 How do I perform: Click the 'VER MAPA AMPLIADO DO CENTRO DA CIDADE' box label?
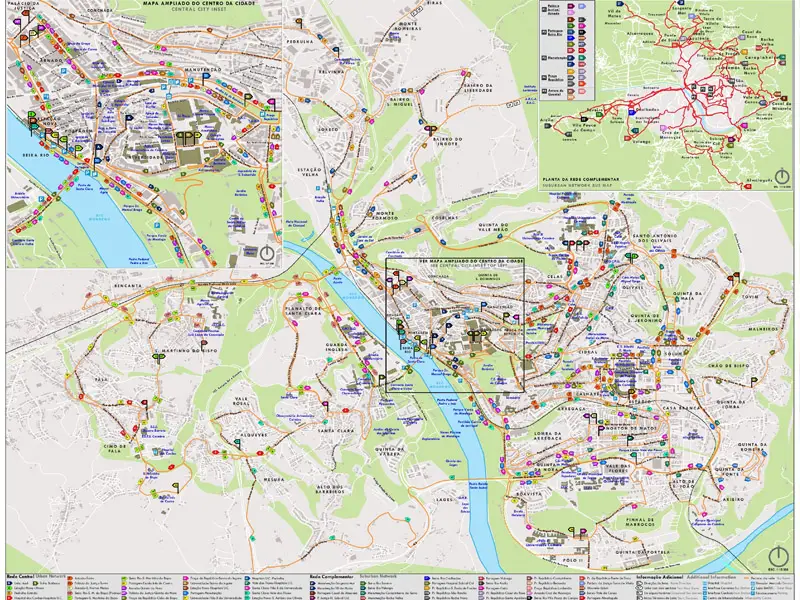coord(470,261)
